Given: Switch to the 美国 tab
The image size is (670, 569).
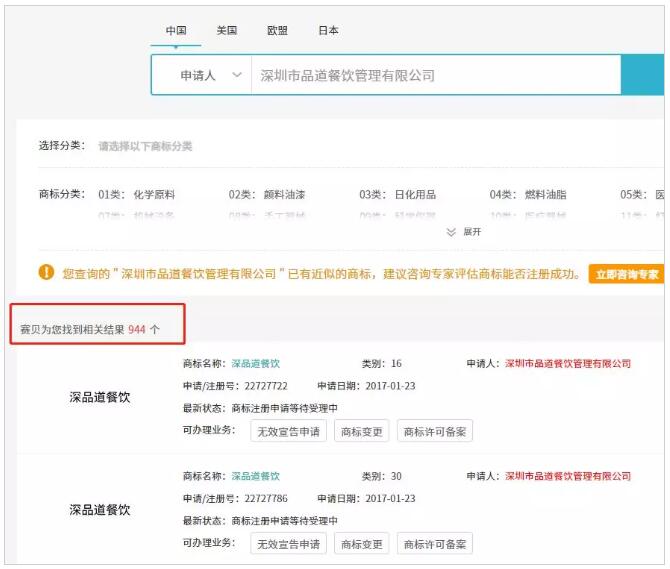Looking at the screenshot, I should click(227, 31).
